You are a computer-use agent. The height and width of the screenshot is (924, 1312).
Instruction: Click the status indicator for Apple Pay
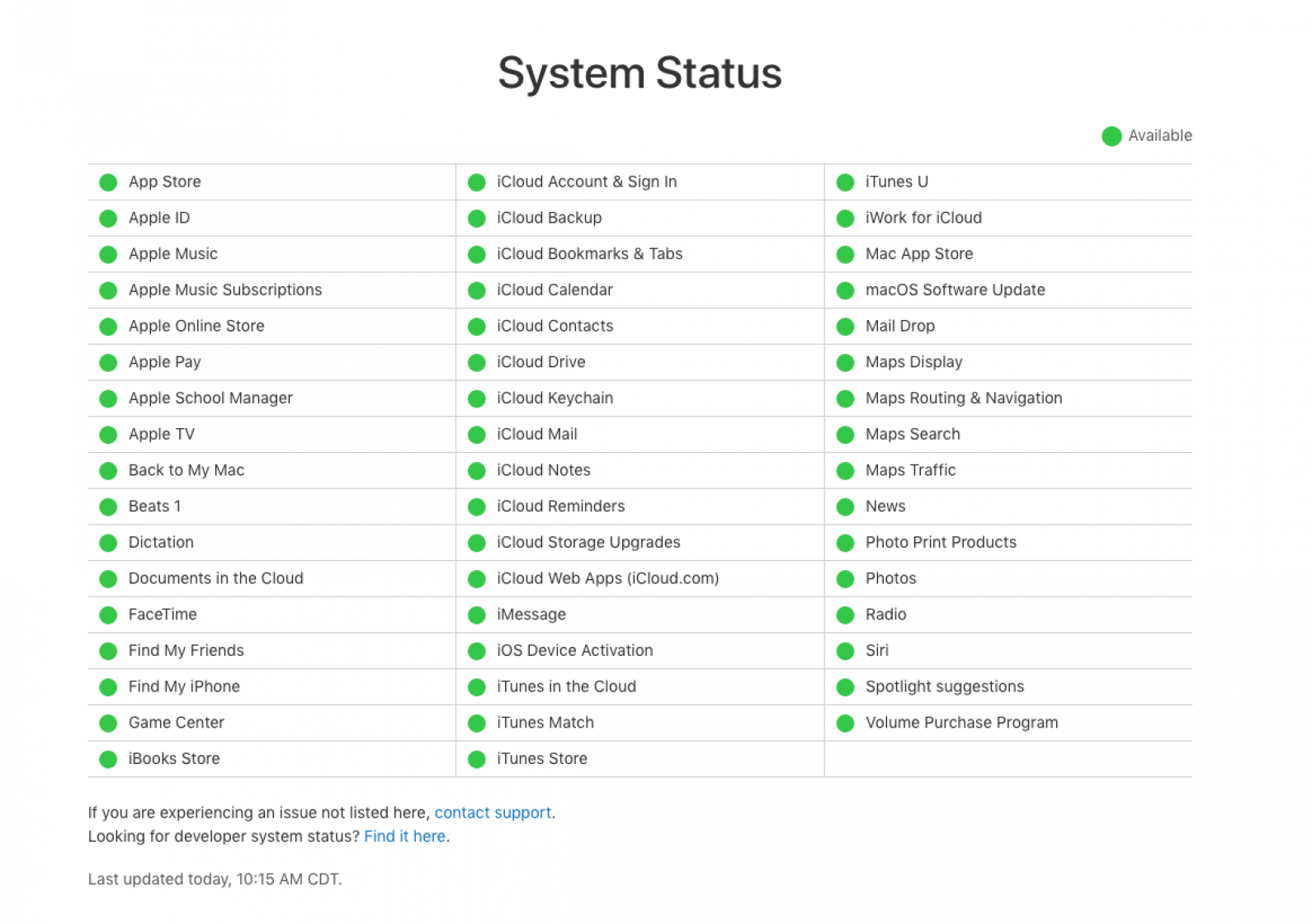(108, 363)
